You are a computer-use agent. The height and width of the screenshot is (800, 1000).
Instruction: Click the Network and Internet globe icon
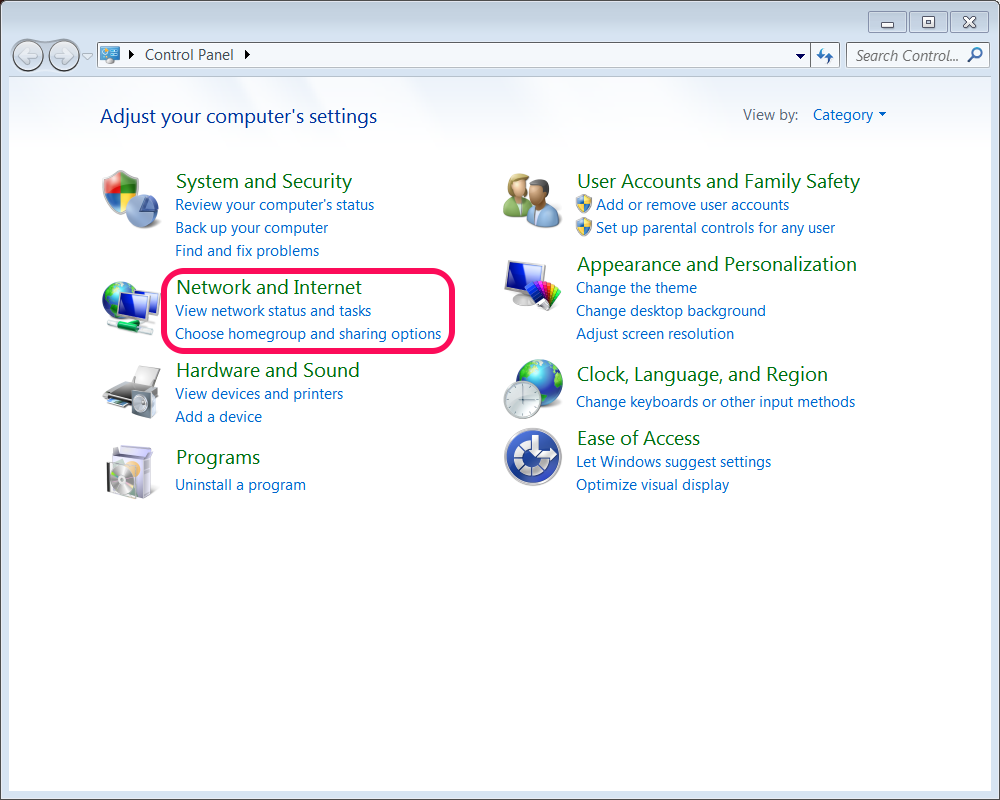click(130, 306)
